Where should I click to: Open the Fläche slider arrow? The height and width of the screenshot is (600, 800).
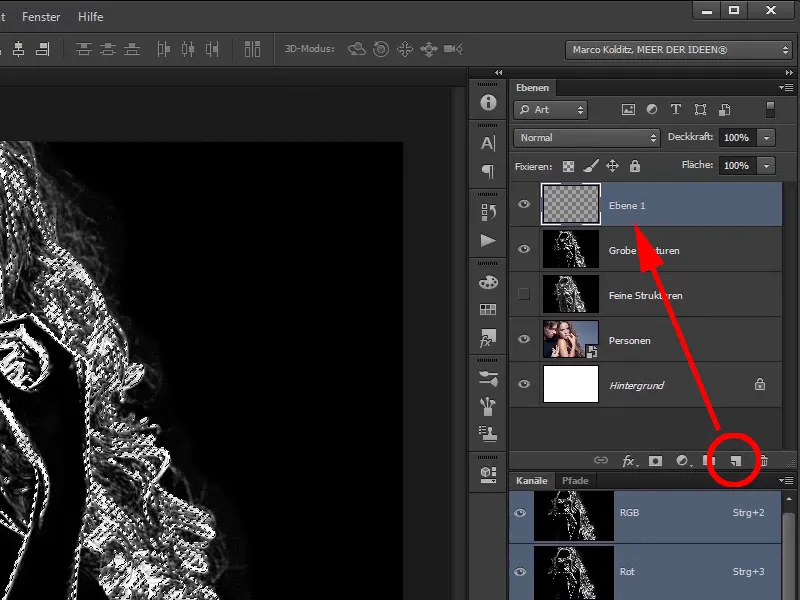[766, 166]
